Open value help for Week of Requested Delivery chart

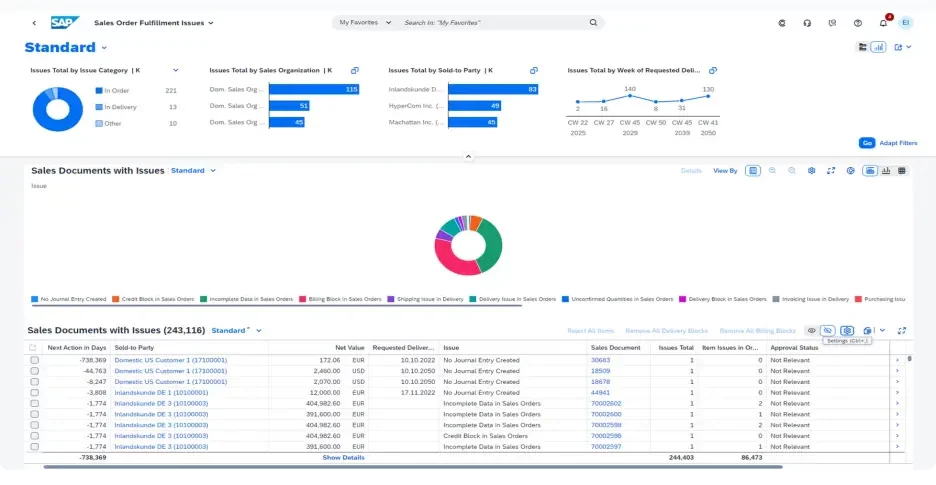713,70
